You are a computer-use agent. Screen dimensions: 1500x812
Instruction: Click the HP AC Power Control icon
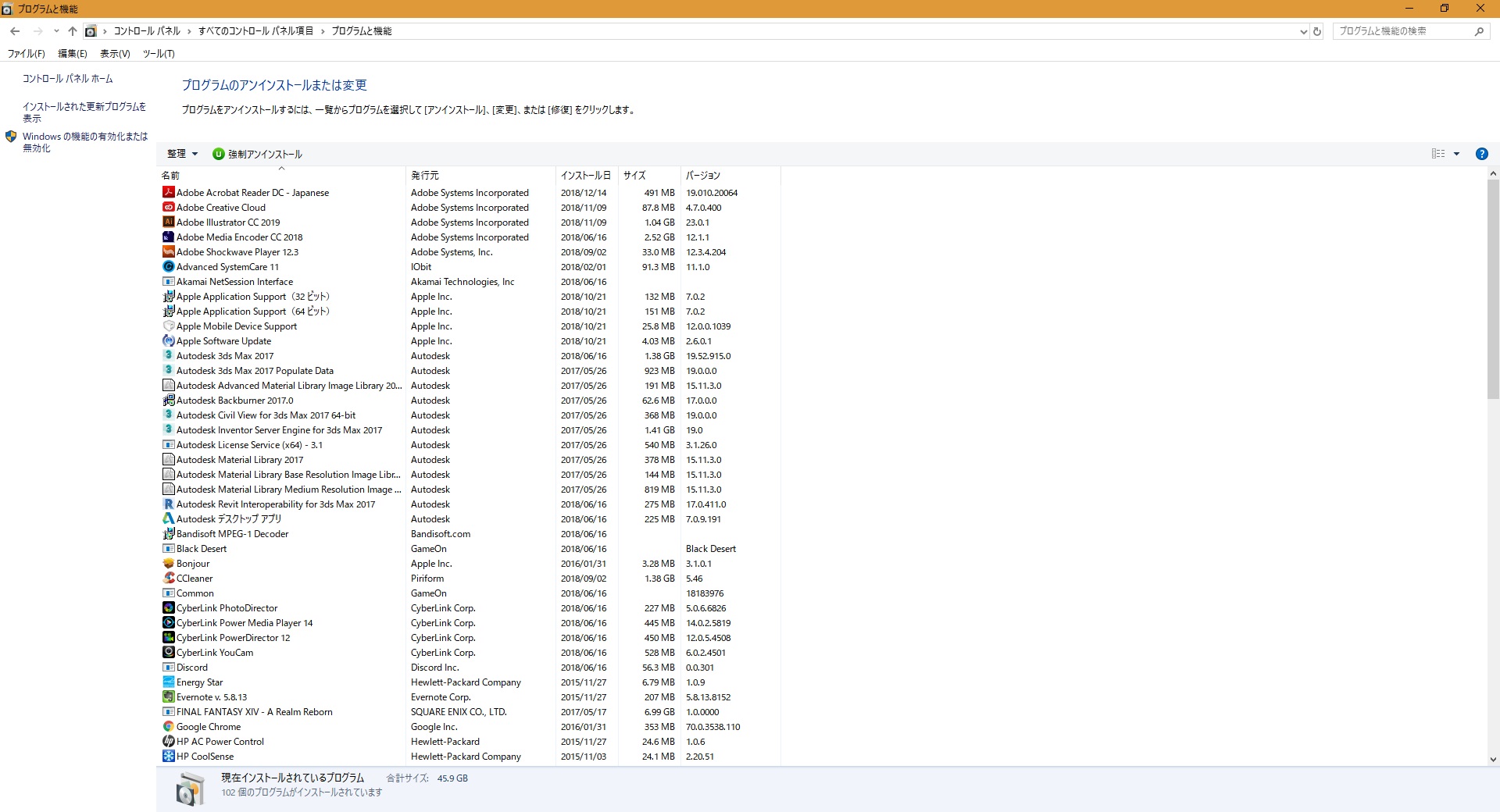pos(168,741)
